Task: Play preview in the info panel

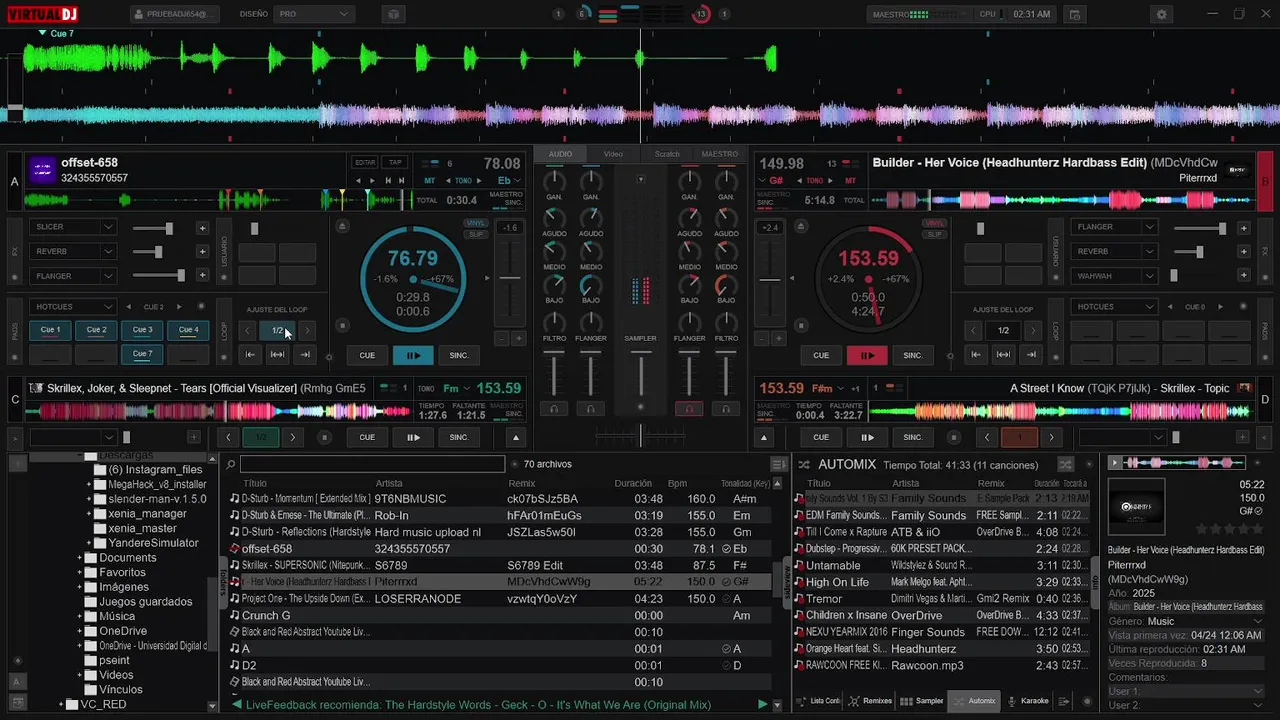Action: 1115,463
